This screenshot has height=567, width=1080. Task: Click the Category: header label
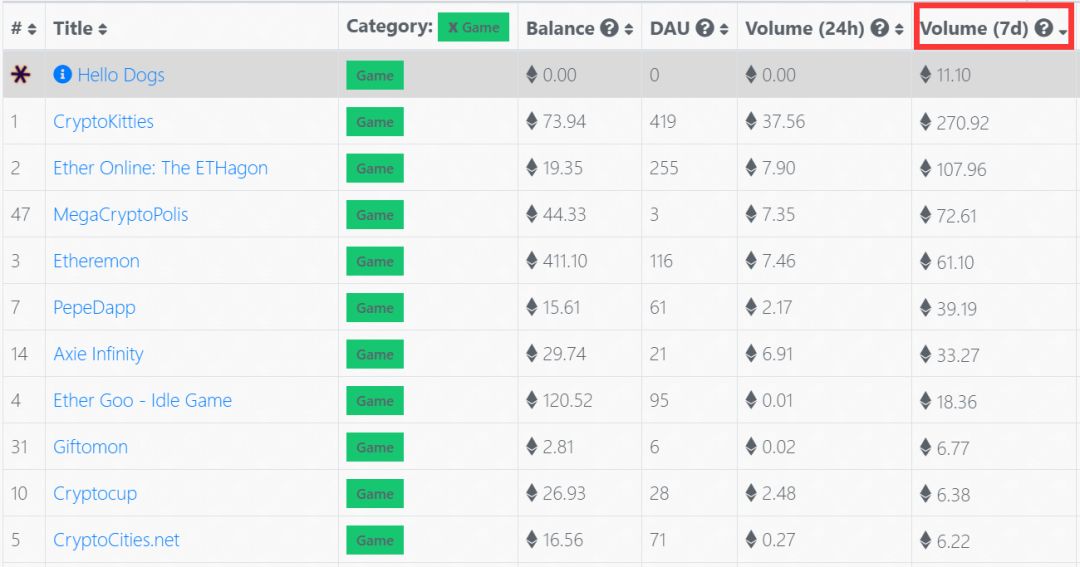tap(389, 26)
